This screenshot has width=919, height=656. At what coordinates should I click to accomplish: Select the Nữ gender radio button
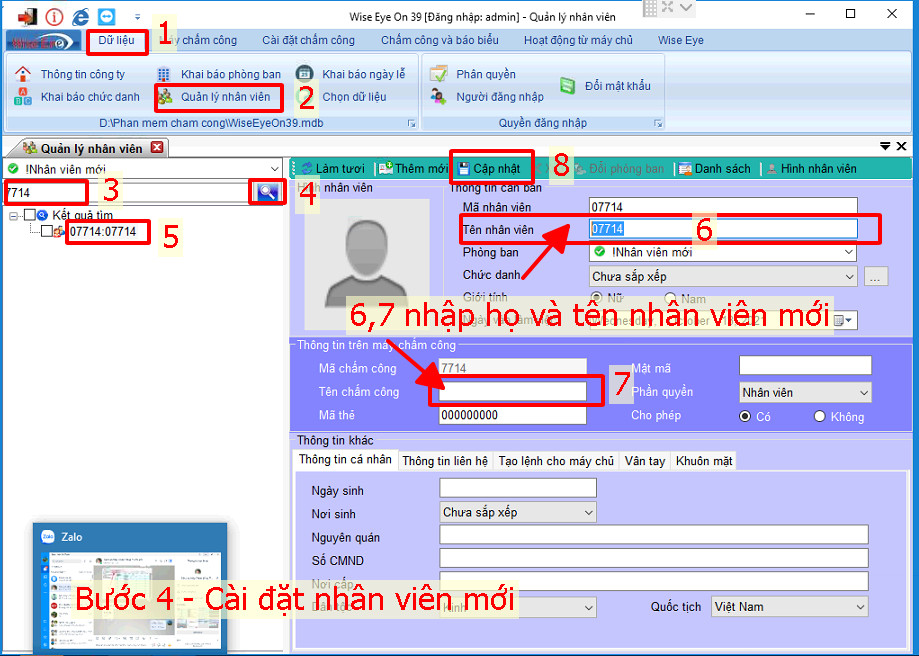(x=597, y=298)
